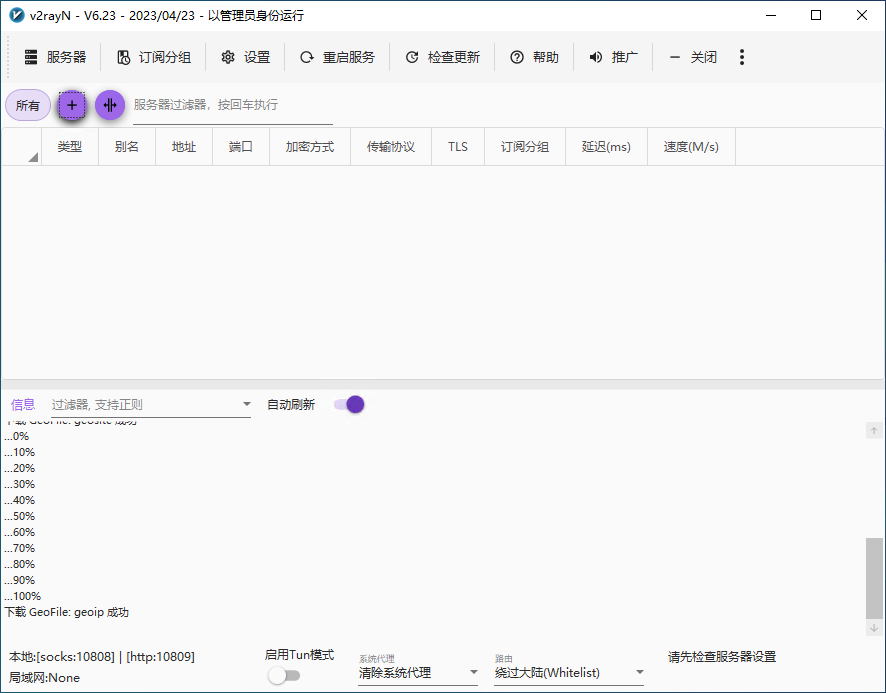Click the v2rayN logo in title bar
The image size is (886, 693).
16,15
